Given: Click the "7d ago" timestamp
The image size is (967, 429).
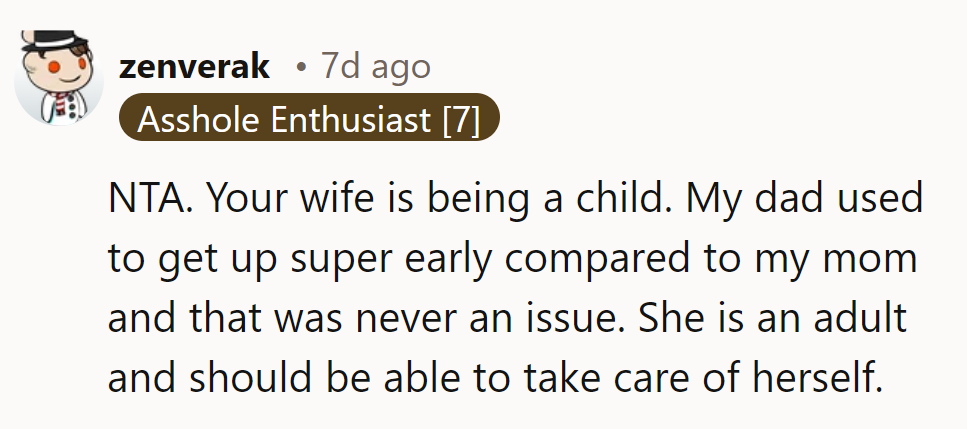Looking at the screenshot, I should point(375,67).
